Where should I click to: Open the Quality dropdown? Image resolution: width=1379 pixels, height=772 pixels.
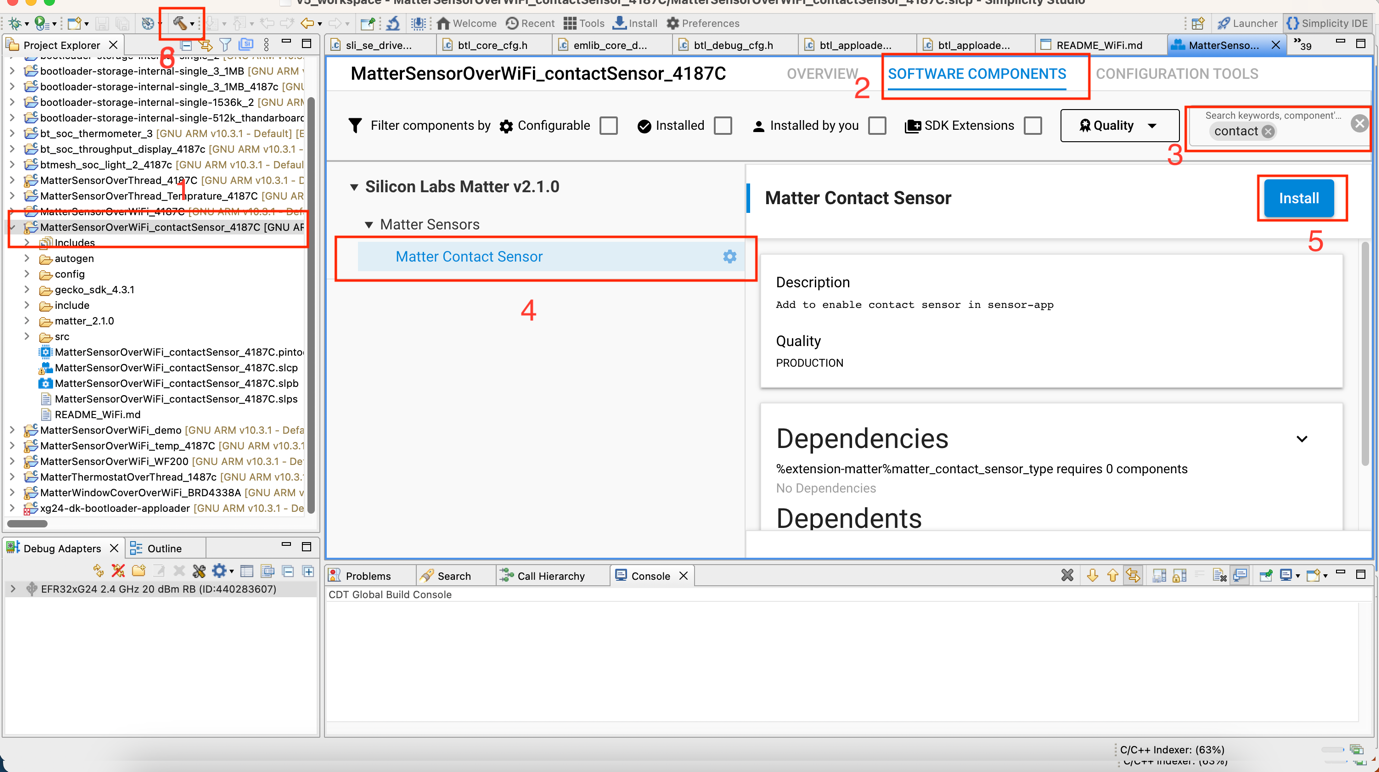1118,126
